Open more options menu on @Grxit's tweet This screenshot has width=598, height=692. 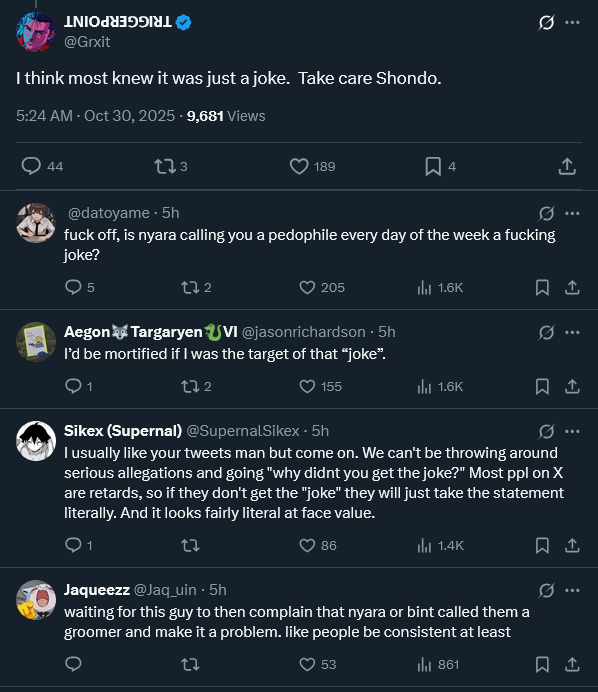572,22
